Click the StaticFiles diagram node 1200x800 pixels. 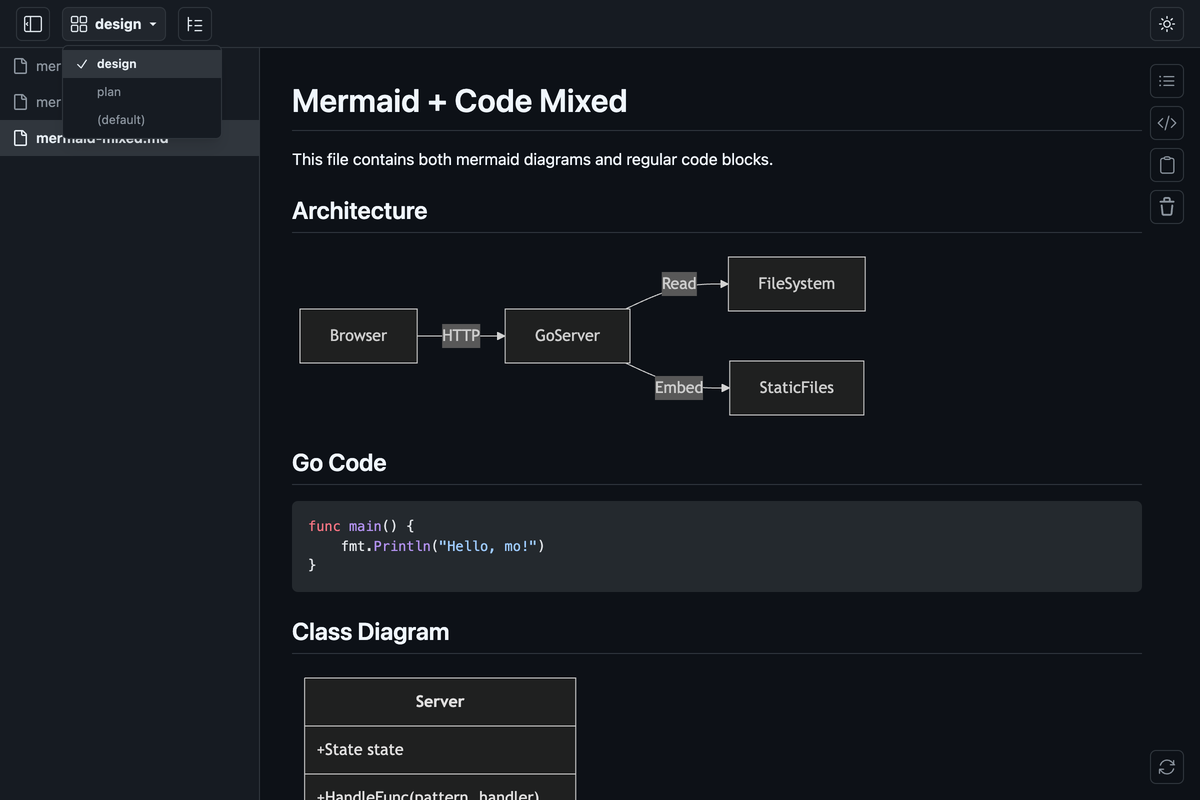click(x=797, y=388)
